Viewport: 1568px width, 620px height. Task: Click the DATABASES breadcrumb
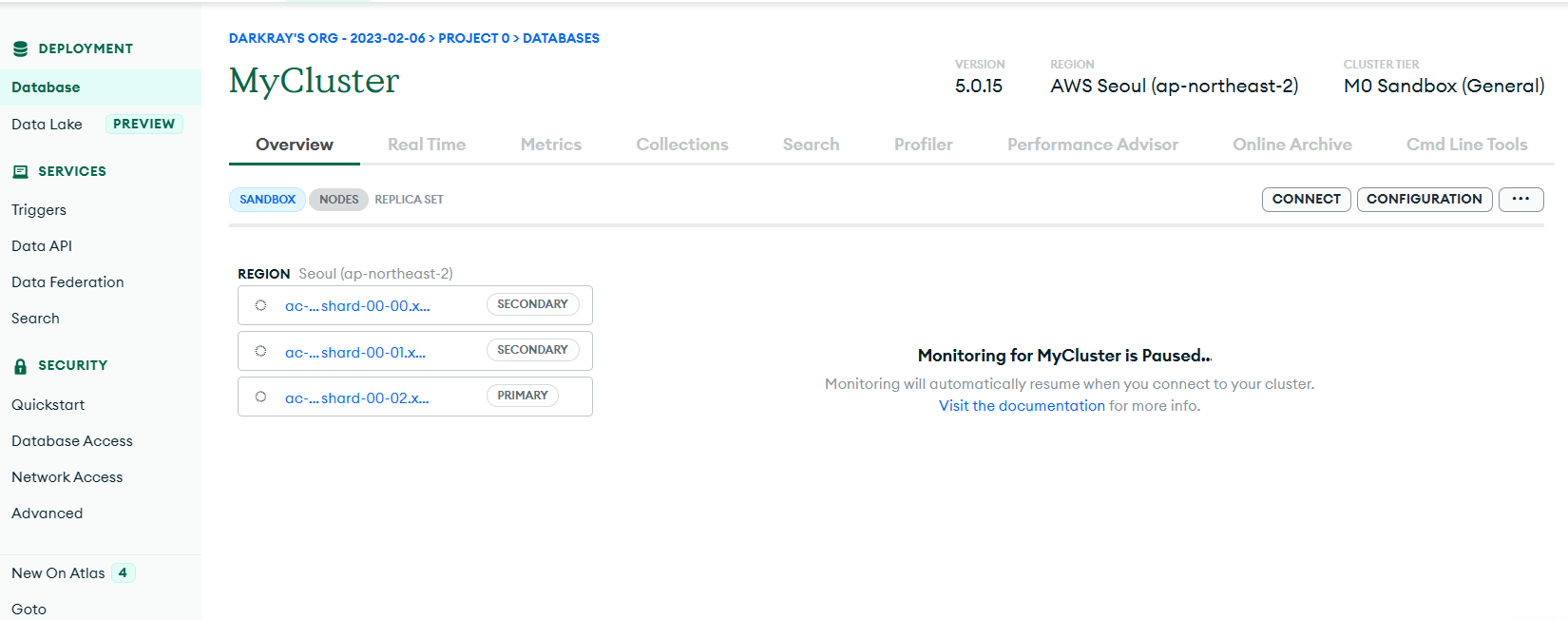coord(561,39)
